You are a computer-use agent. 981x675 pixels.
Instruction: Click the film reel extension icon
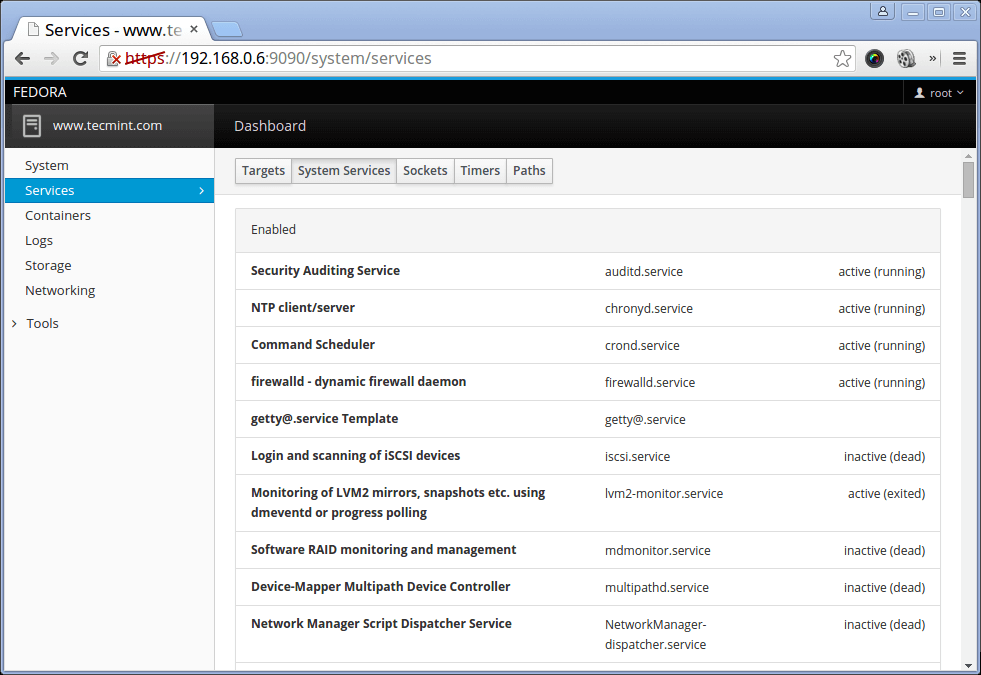click(x=906, y=59)
